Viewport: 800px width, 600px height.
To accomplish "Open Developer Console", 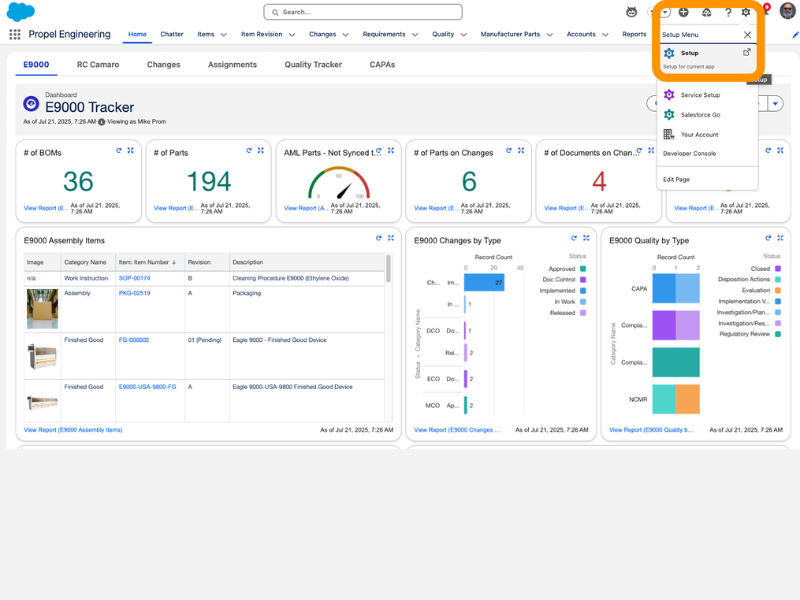I will (689, 154).
